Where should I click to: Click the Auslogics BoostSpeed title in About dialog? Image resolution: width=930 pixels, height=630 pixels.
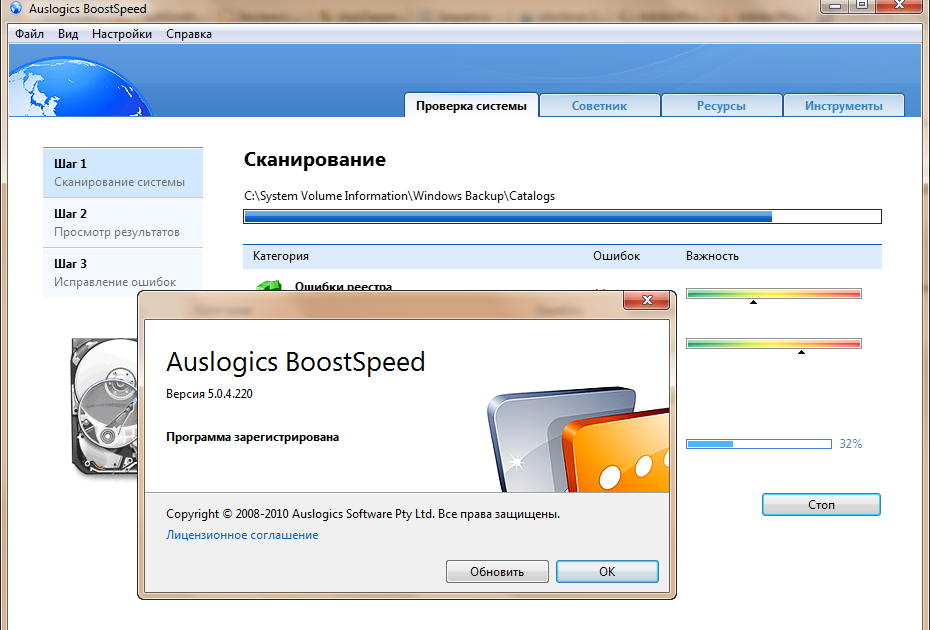tap(295, 362)
